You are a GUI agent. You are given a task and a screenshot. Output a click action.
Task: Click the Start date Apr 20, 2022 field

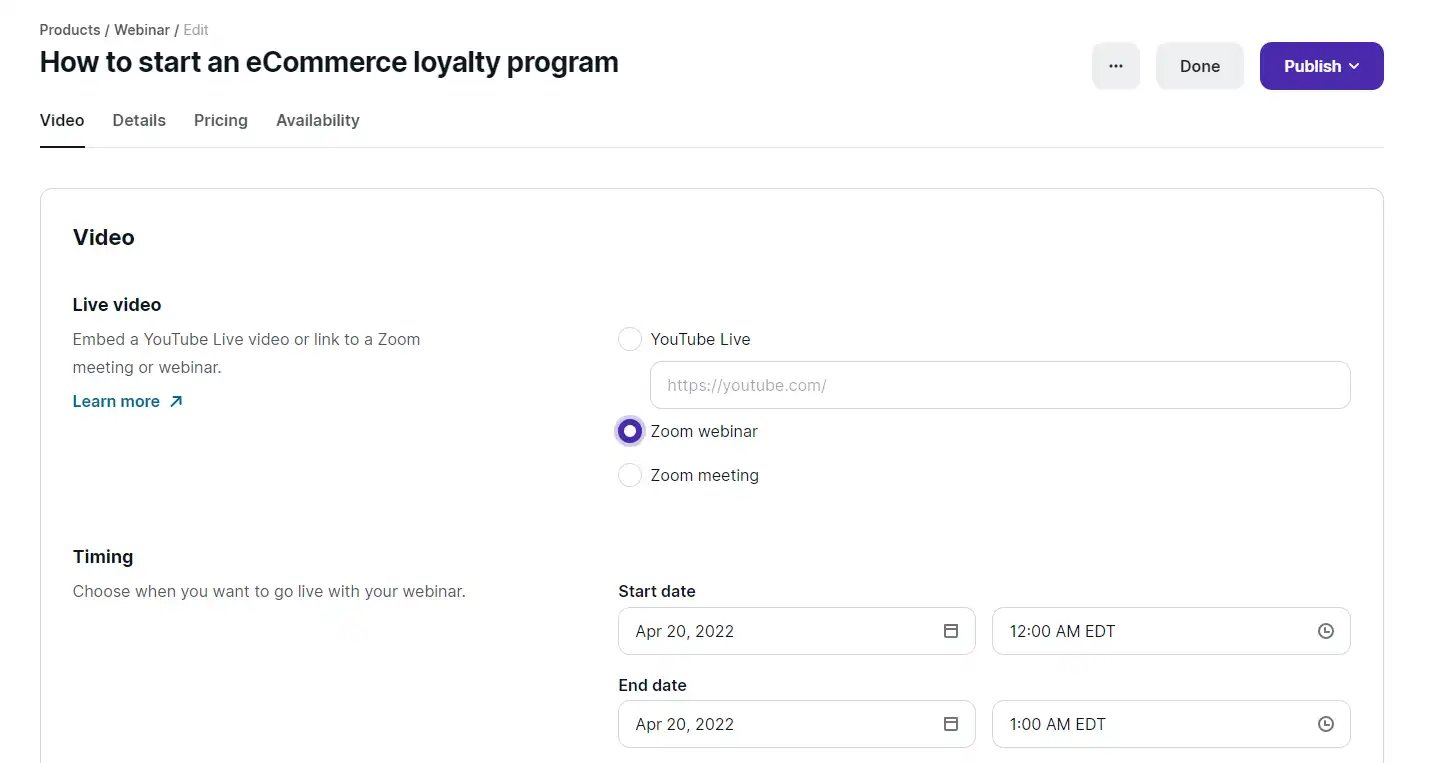click(797, 631)
